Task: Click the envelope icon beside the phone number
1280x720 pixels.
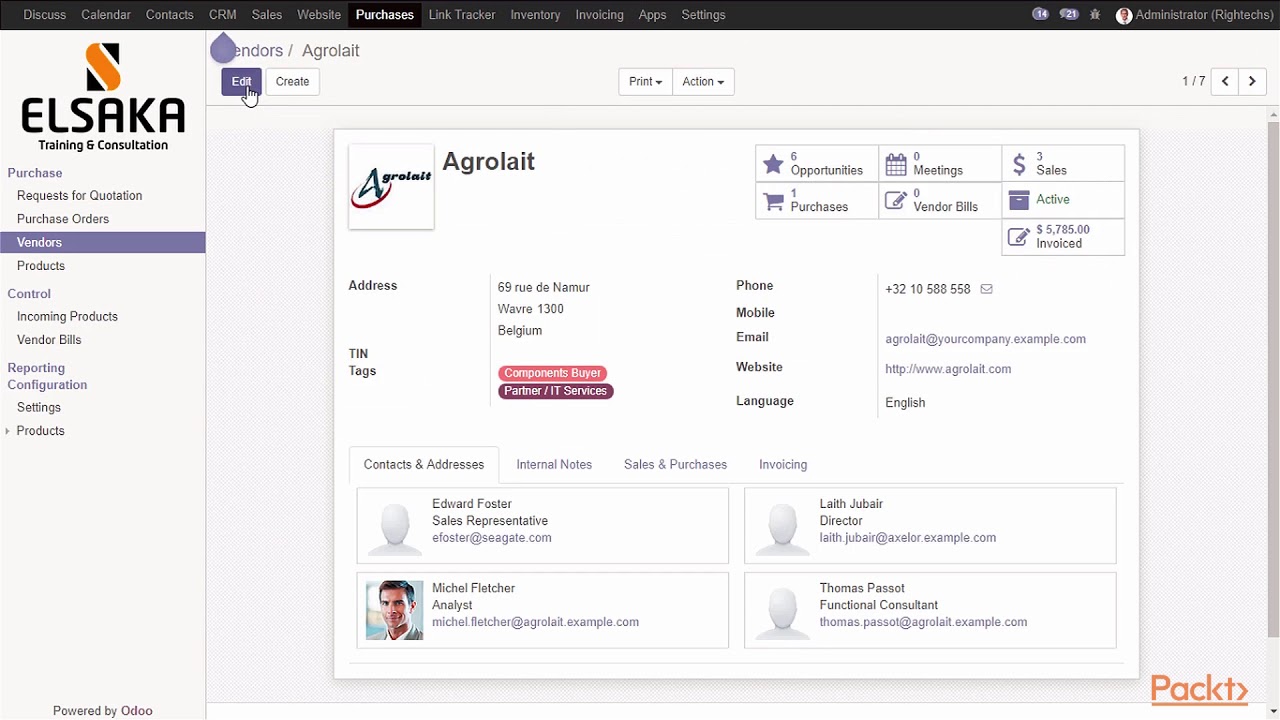Action: point(986,289)
